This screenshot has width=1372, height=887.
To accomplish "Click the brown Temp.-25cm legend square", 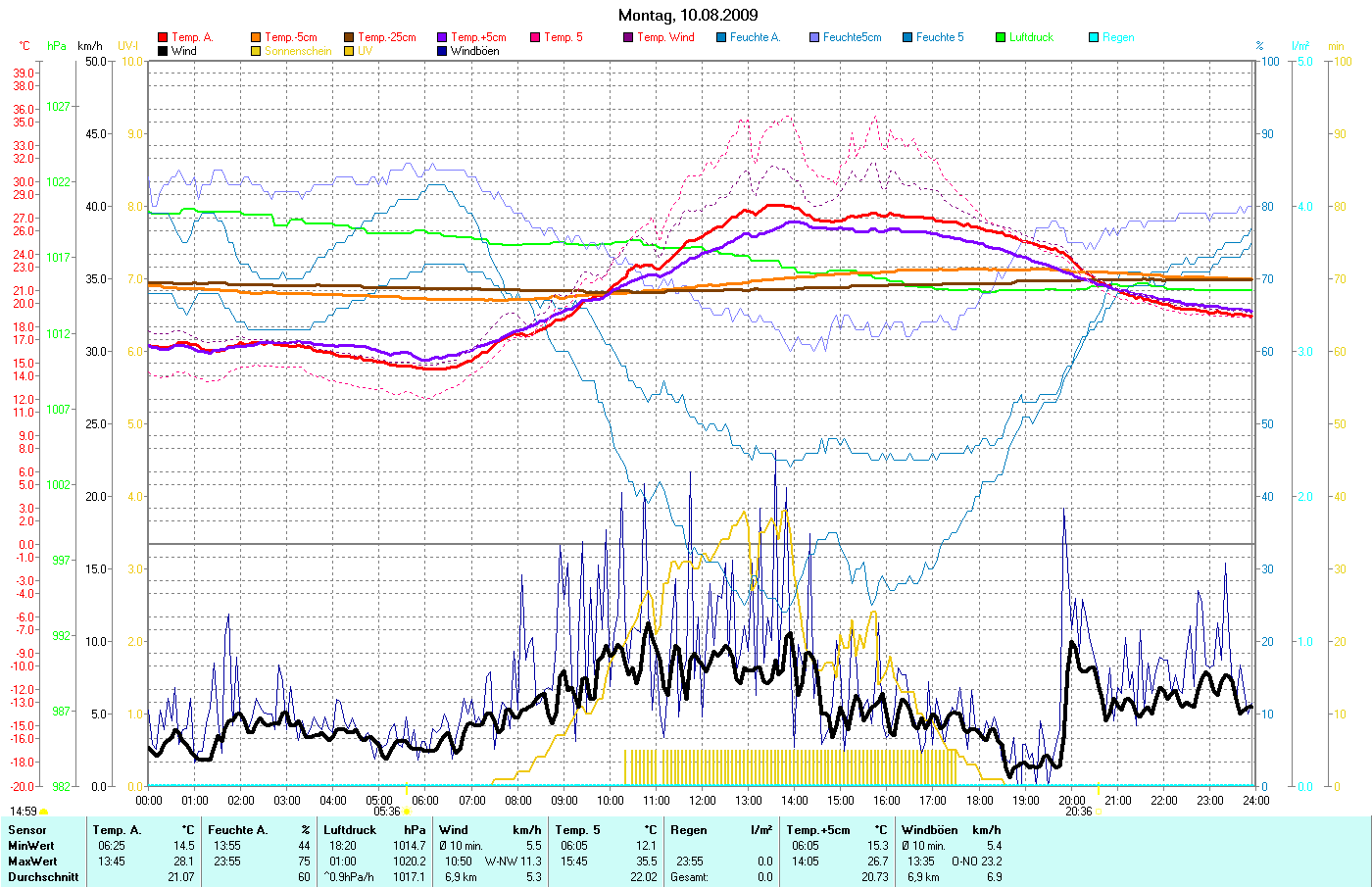I will [x=349, y=37].
